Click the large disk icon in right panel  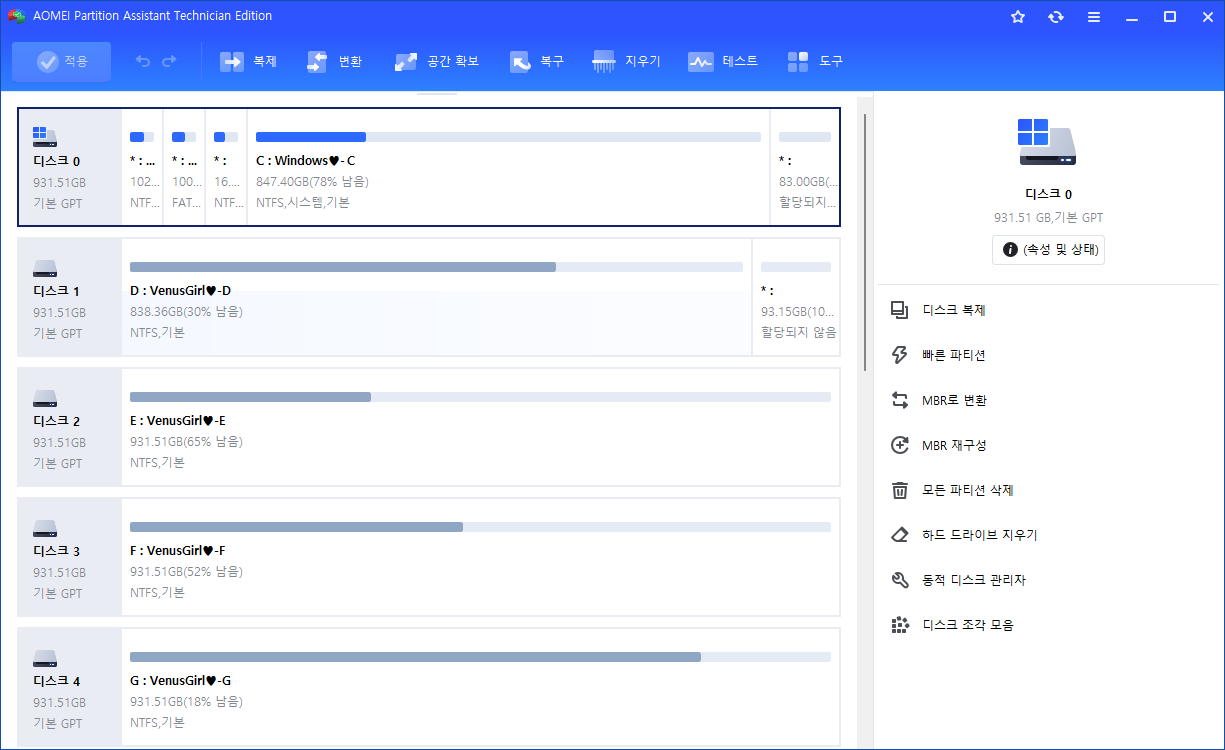pos(1047,142)
